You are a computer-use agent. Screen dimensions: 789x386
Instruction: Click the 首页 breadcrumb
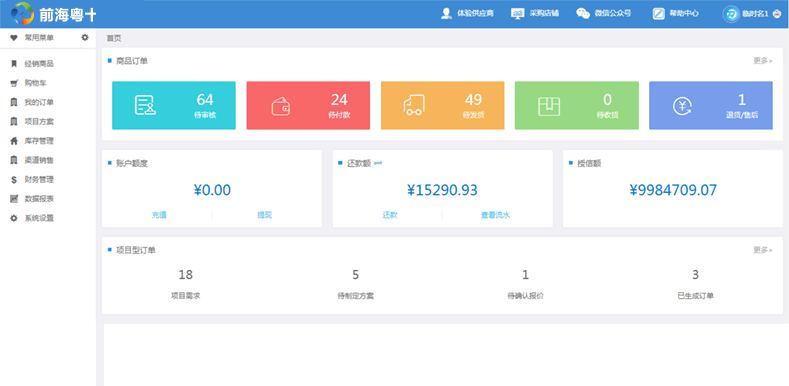(114, 38)
